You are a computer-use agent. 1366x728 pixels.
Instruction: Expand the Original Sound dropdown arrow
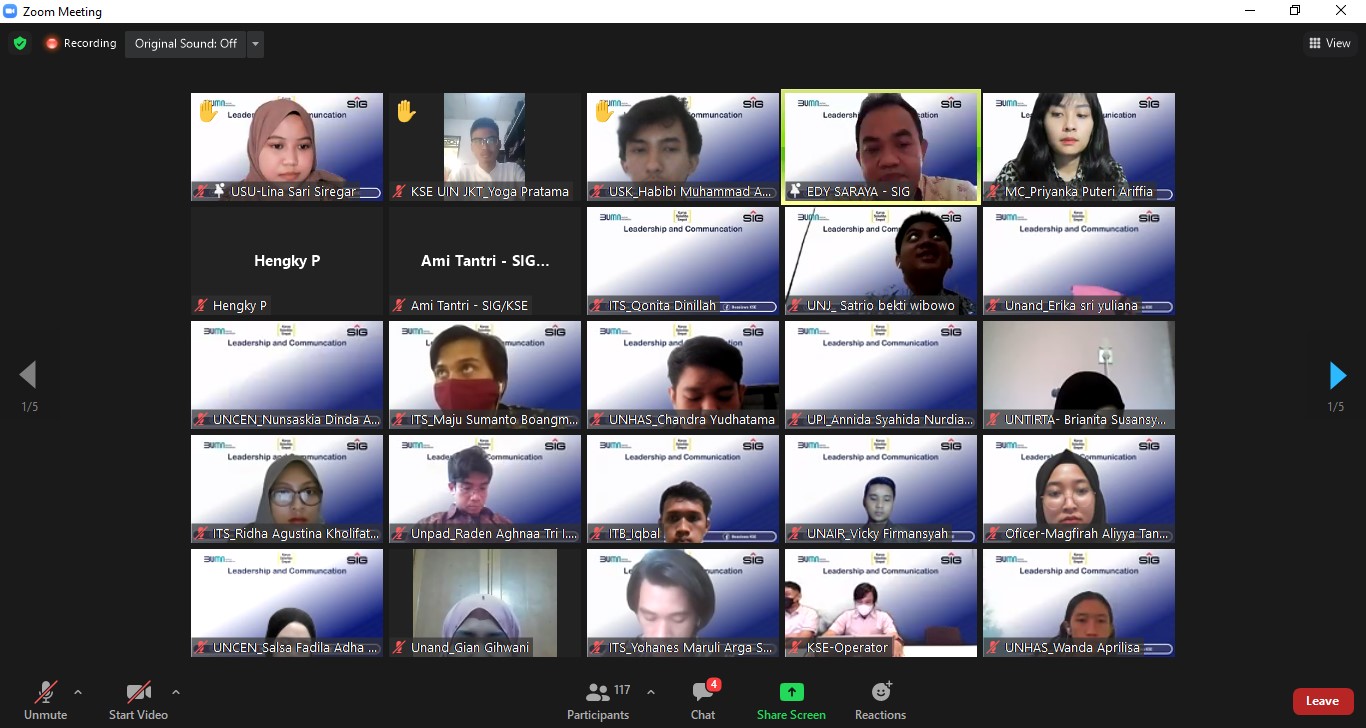[256, 44]
